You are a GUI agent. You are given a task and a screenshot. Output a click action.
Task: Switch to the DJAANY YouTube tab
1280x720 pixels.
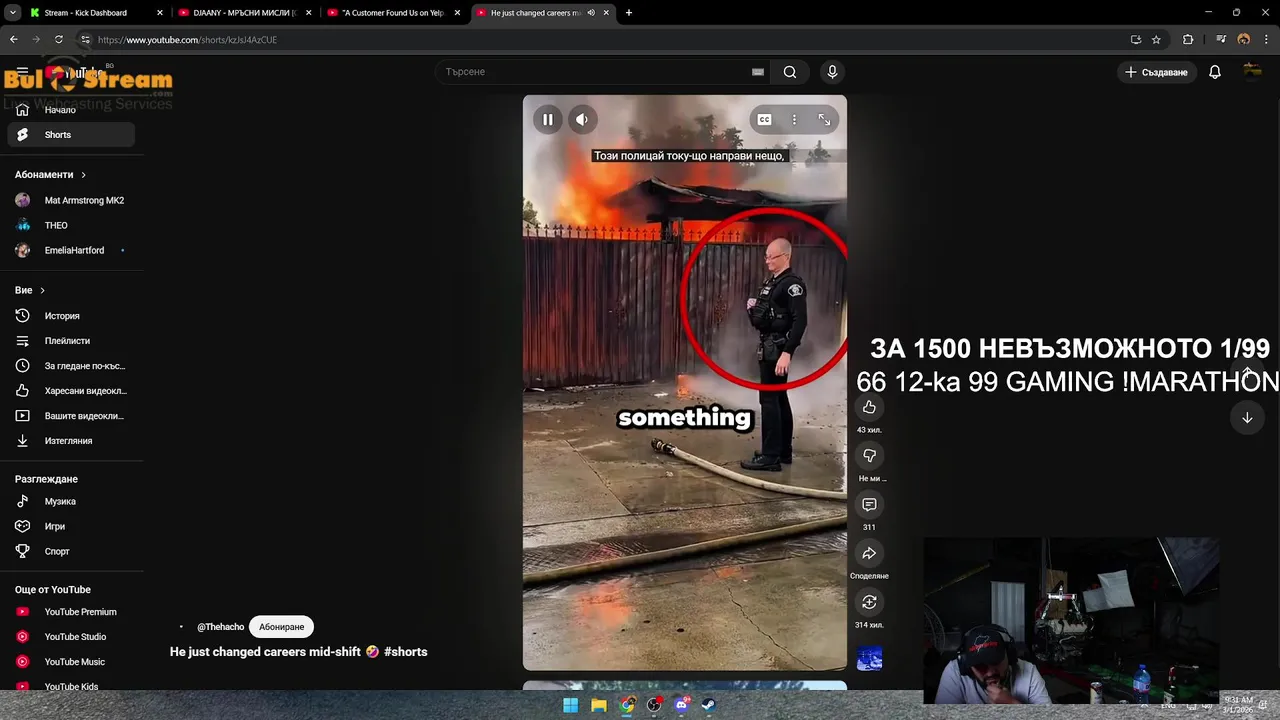(x=245, y=13)
